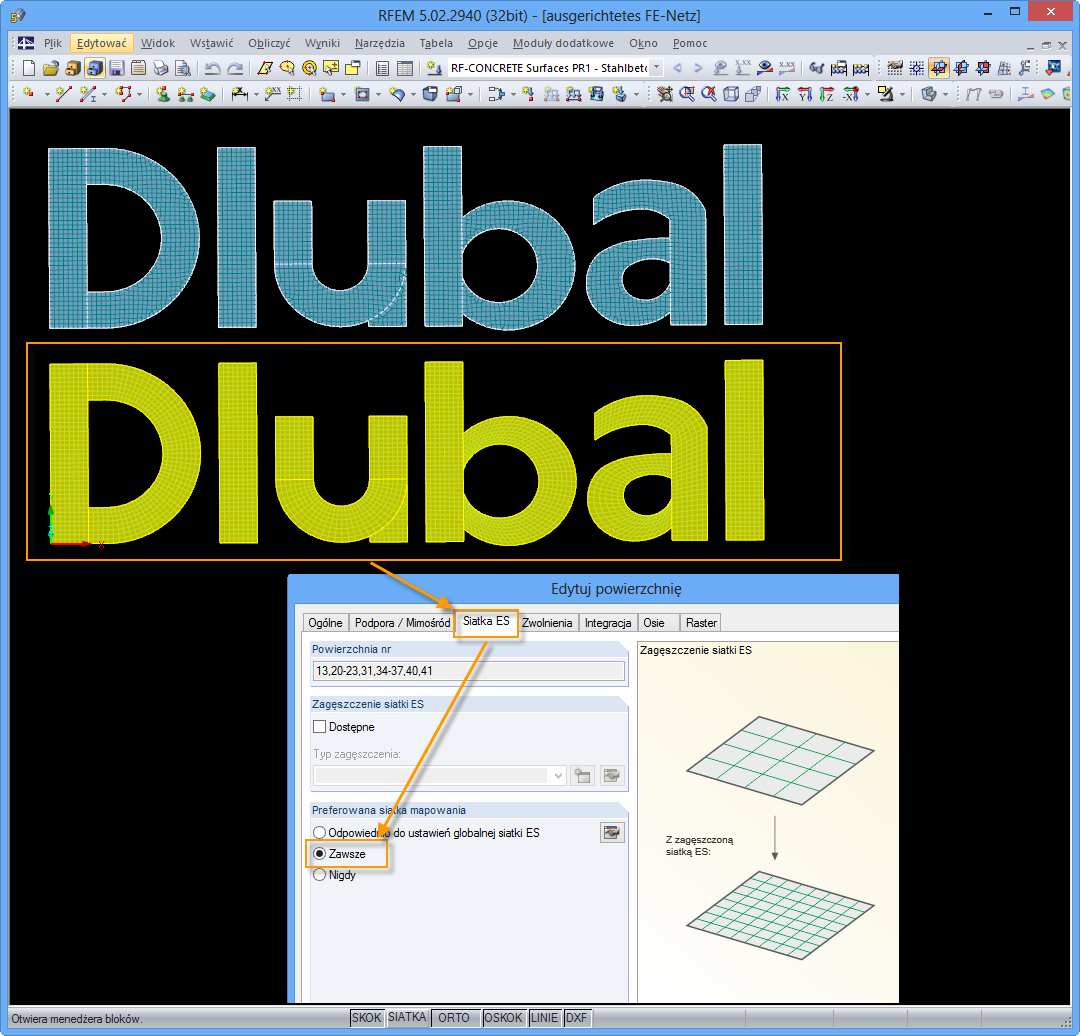
Task: Toggle the highlighted FE mesh display icon
Action: pyautogui.click(x=939, y=68)
